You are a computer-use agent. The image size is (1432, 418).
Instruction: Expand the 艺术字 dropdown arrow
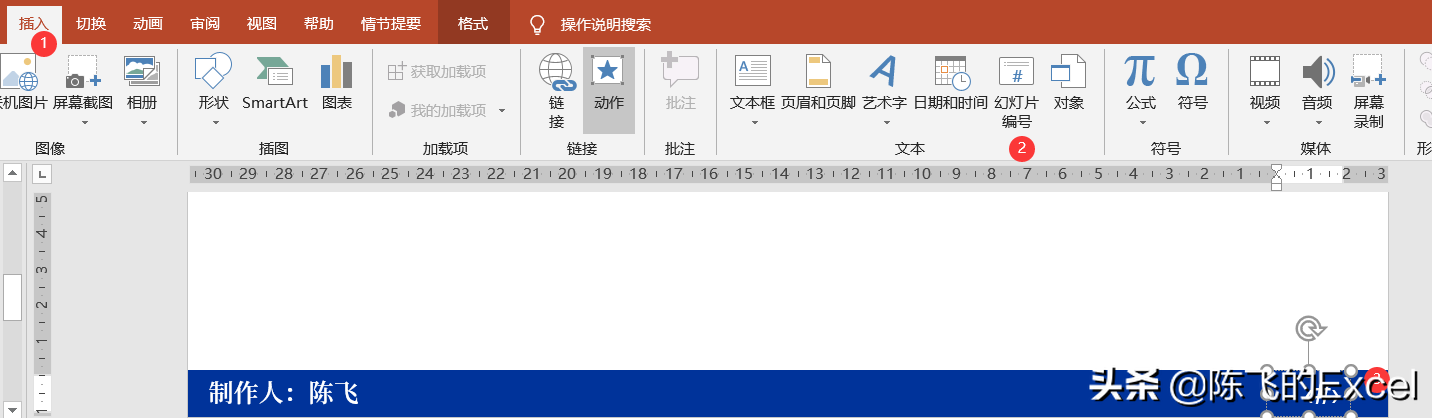coord(885,123)
